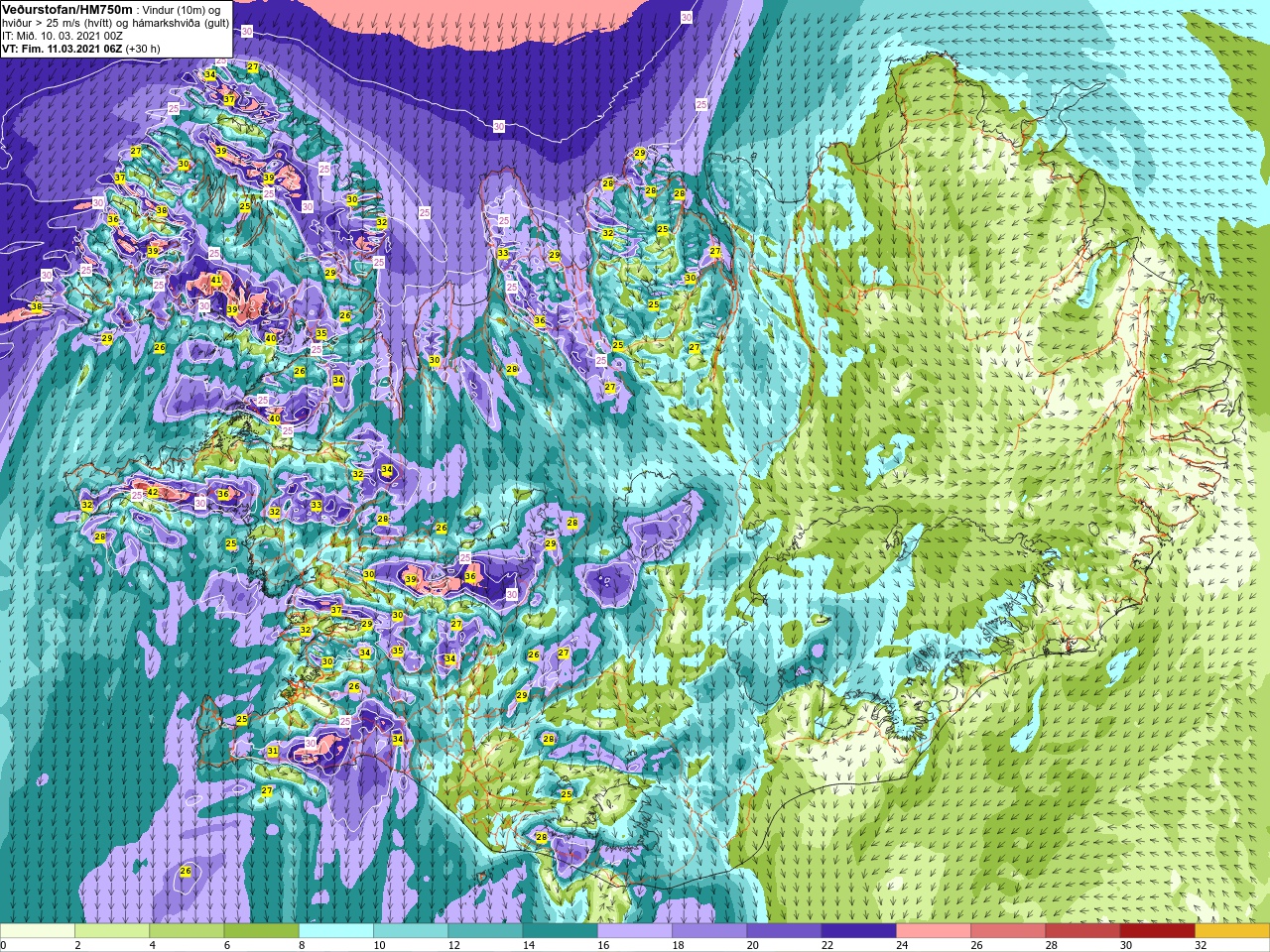
Task: Click the 12–14 teal legend swatch
Action: [485, 931]
